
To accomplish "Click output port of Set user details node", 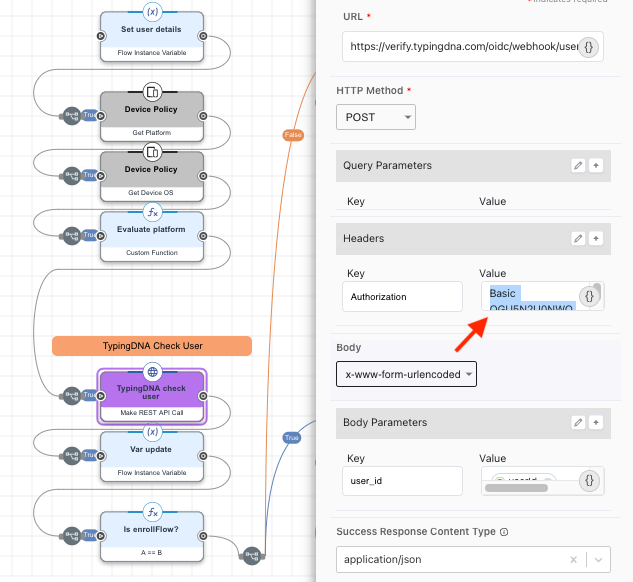I will tap(203, 36).
